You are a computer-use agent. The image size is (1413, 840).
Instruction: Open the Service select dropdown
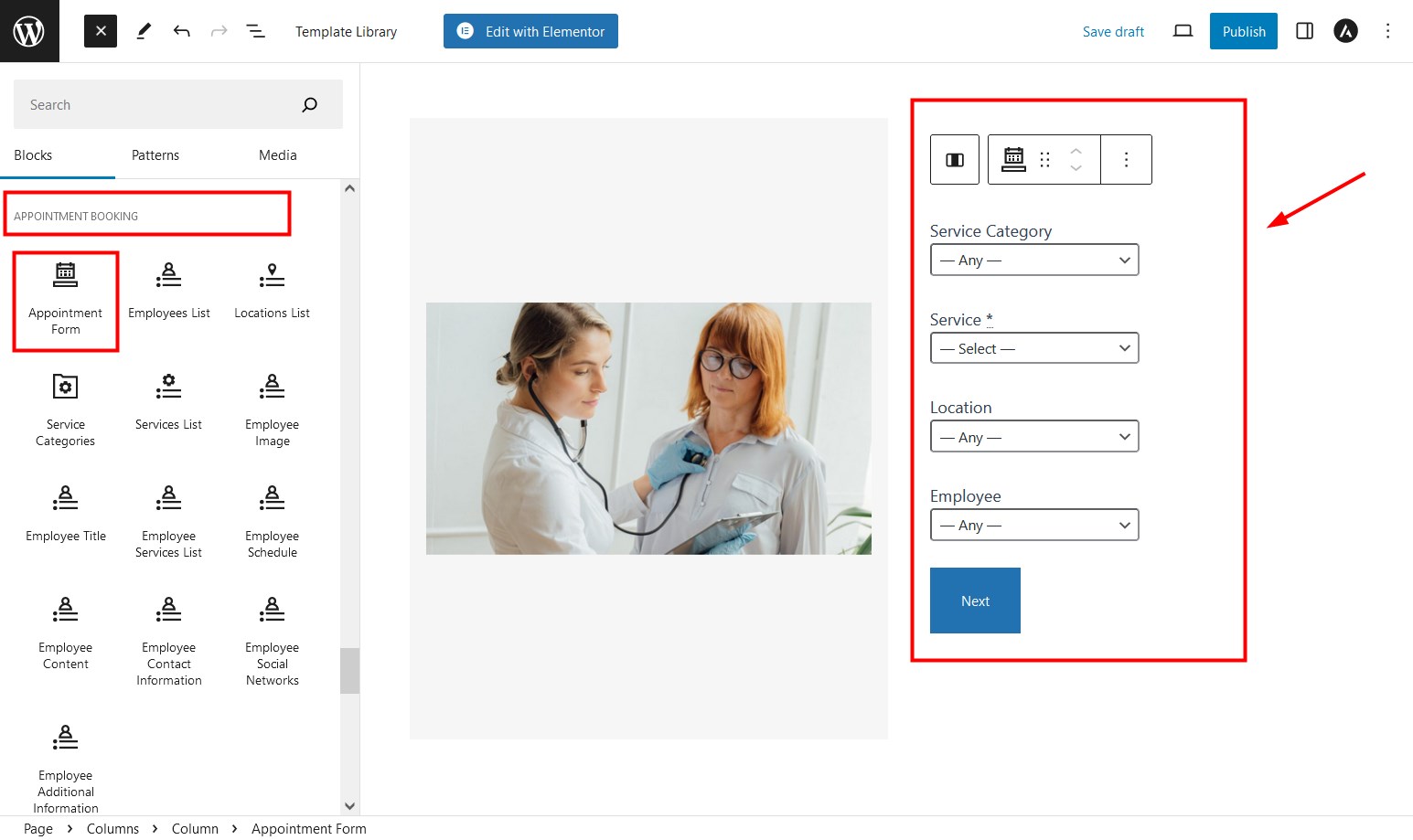tap(1034, 348)
